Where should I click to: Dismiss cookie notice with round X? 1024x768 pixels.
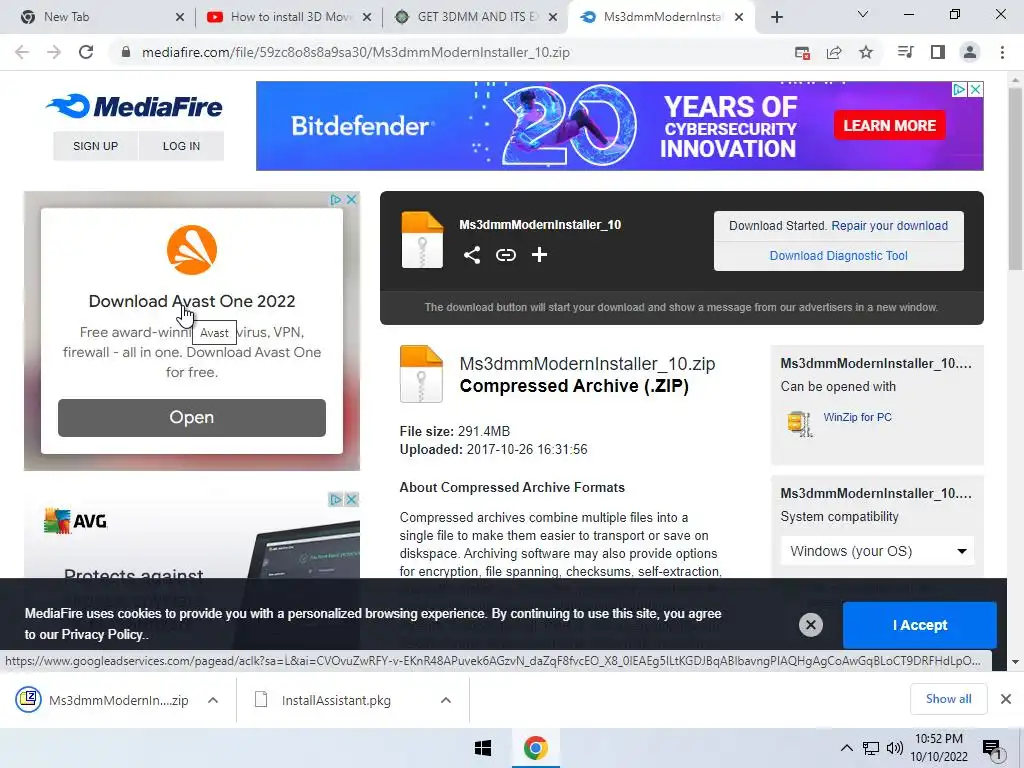click(x=810, y=625)
